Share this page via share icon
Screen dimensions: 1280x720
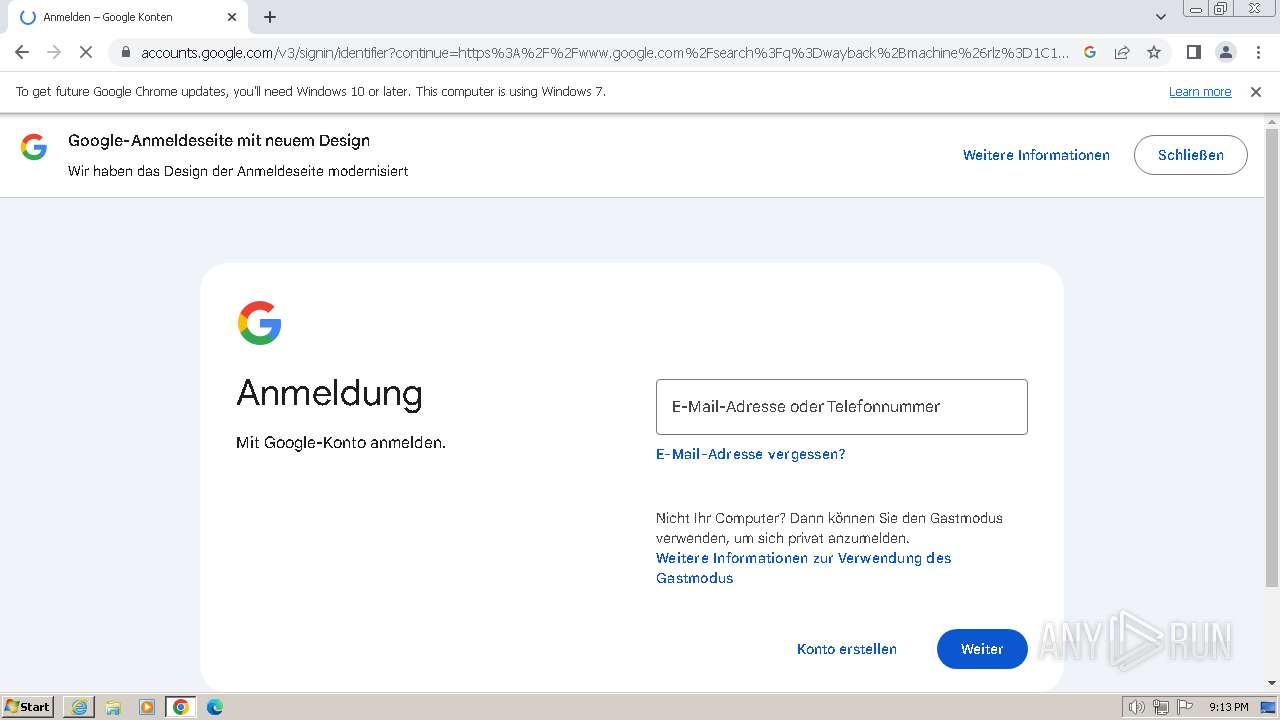(1122, 52)
